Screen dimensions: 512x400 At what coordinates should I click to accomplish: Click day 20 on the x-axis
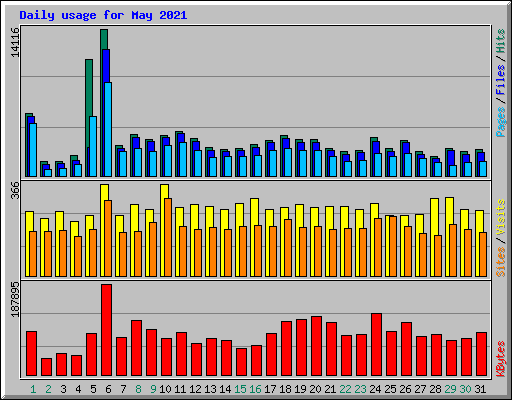(x=315, y=389)
